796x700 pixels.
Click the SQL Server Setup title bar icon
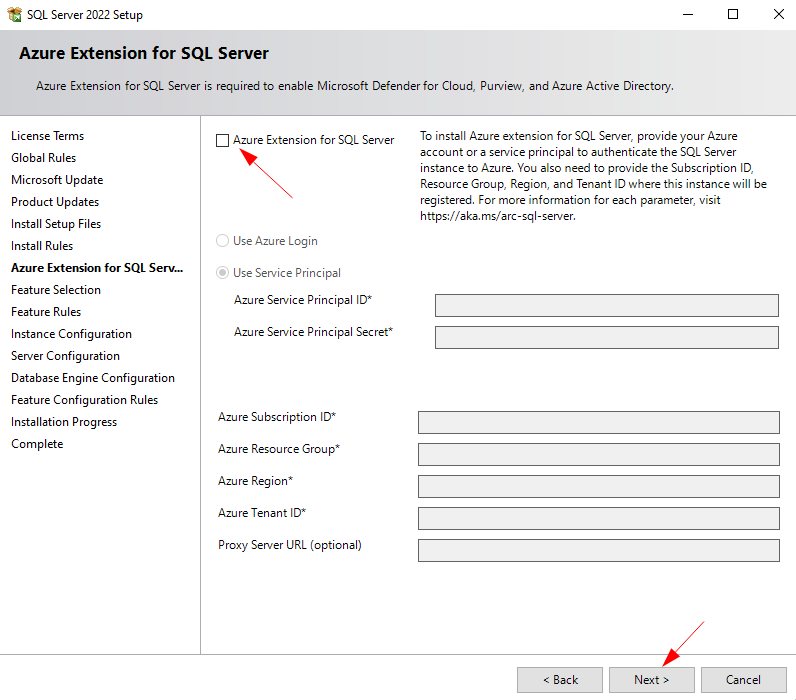coord(15,14)
